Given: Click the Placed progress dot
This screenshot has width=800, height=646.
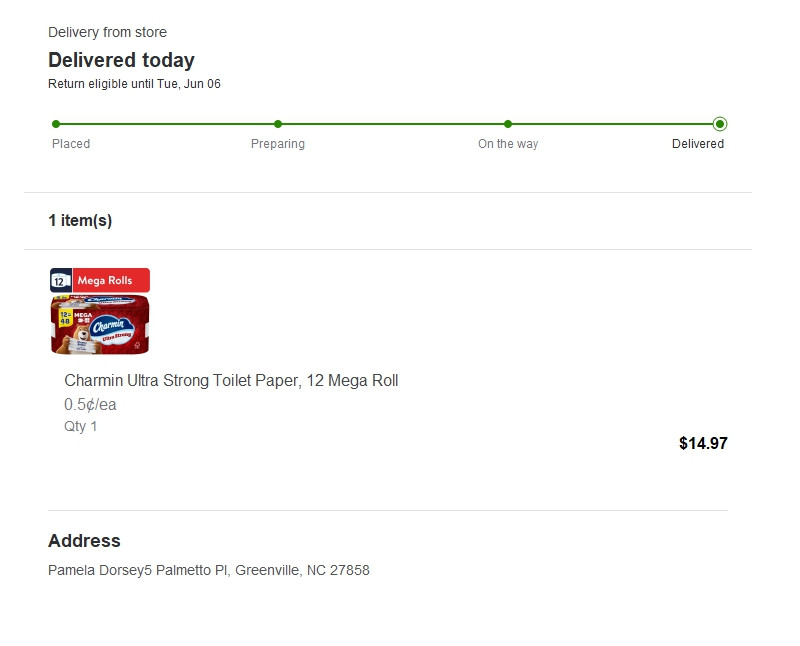Looking at the screenshot, I should pos(56,124).
